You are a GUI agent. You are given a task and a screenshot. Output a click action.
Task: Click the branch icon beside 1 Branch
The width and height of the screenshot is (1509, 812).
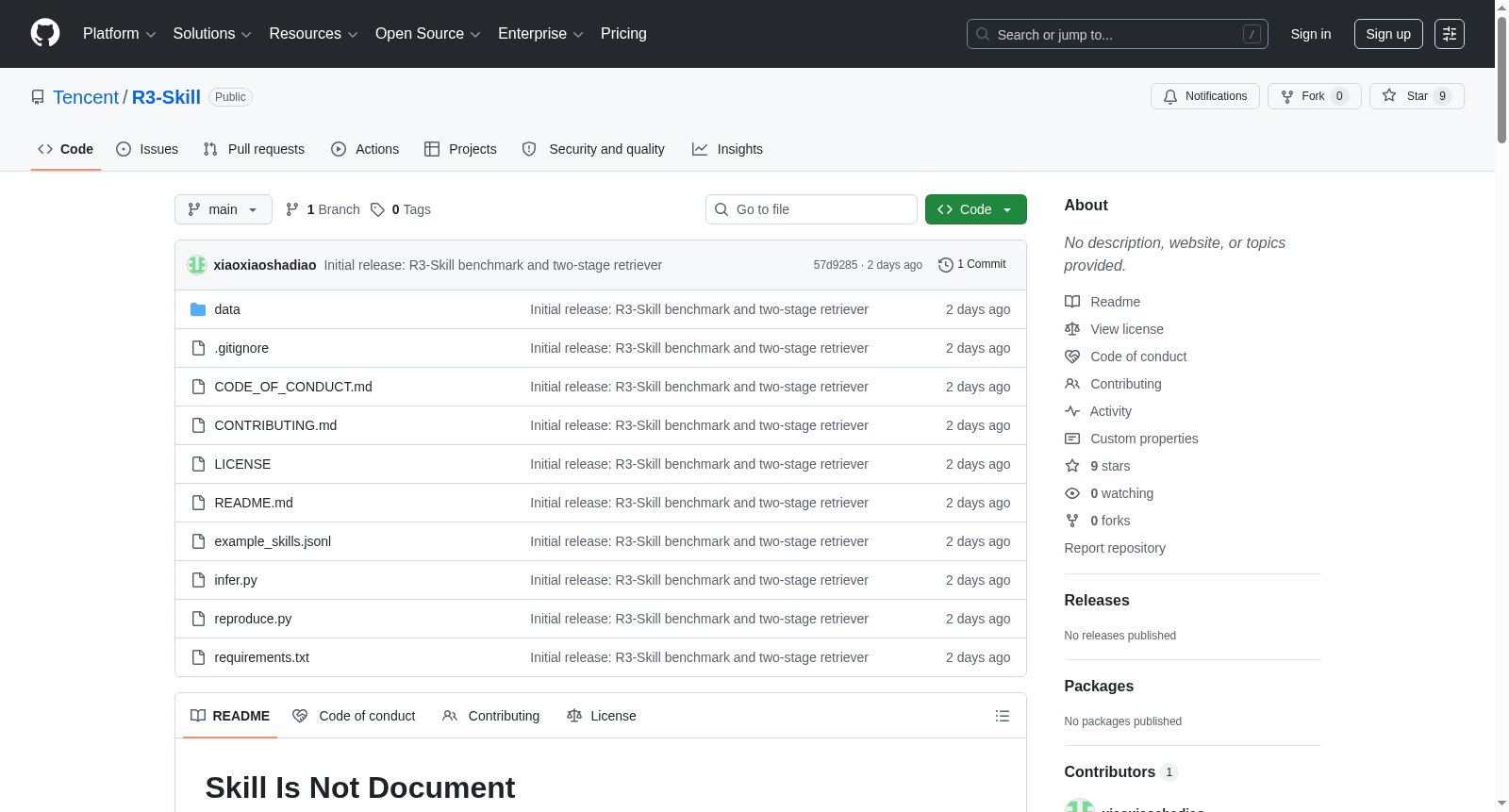pos(292,209)
